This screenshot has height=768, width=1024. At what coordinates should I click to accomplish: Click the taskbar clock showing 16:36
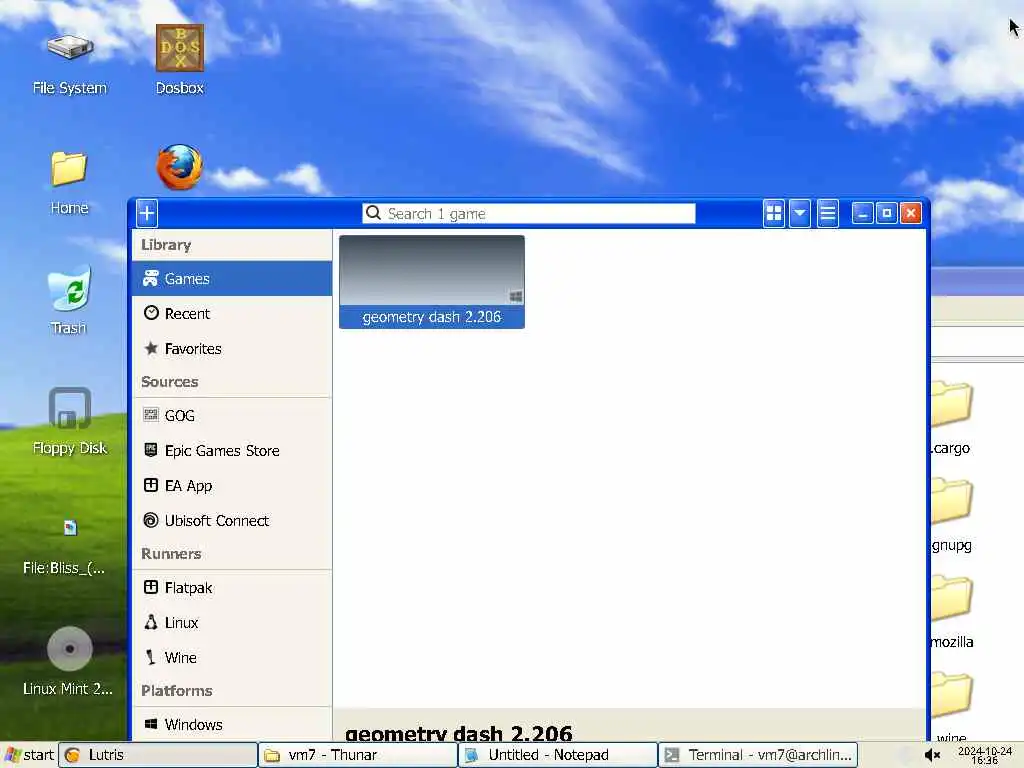pyautogui.click(x=985, y=756)
